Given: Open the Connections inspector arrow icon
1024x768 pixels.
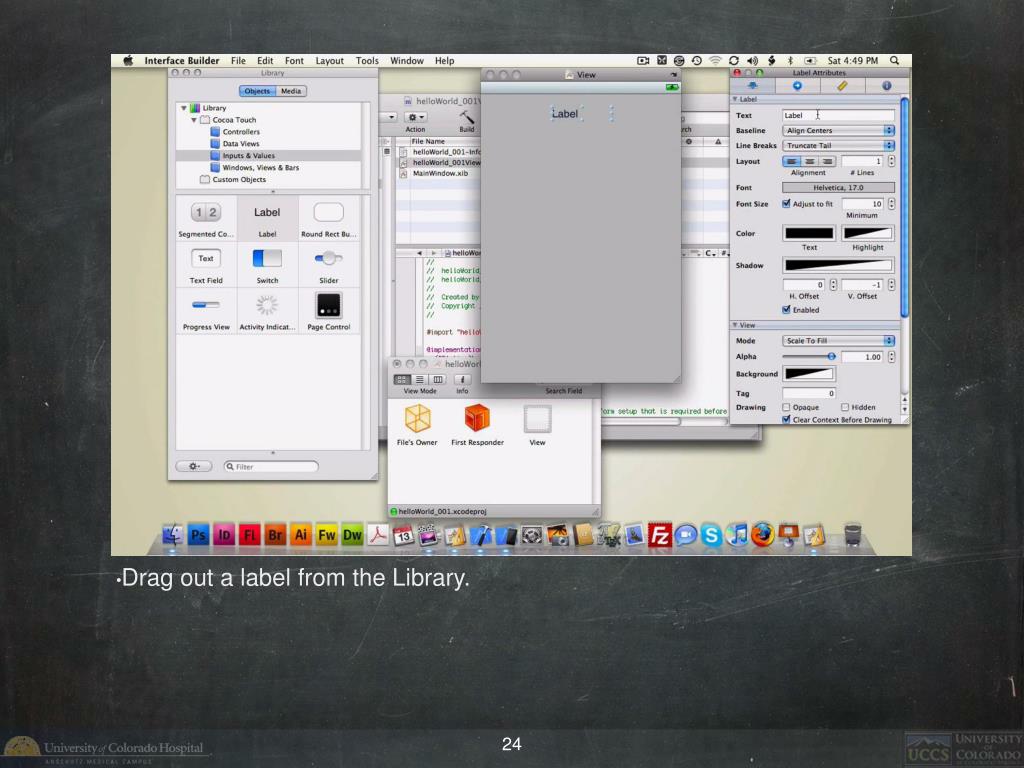Looking at the screenshot, I should pyautogui.click(x=797, y=86).
